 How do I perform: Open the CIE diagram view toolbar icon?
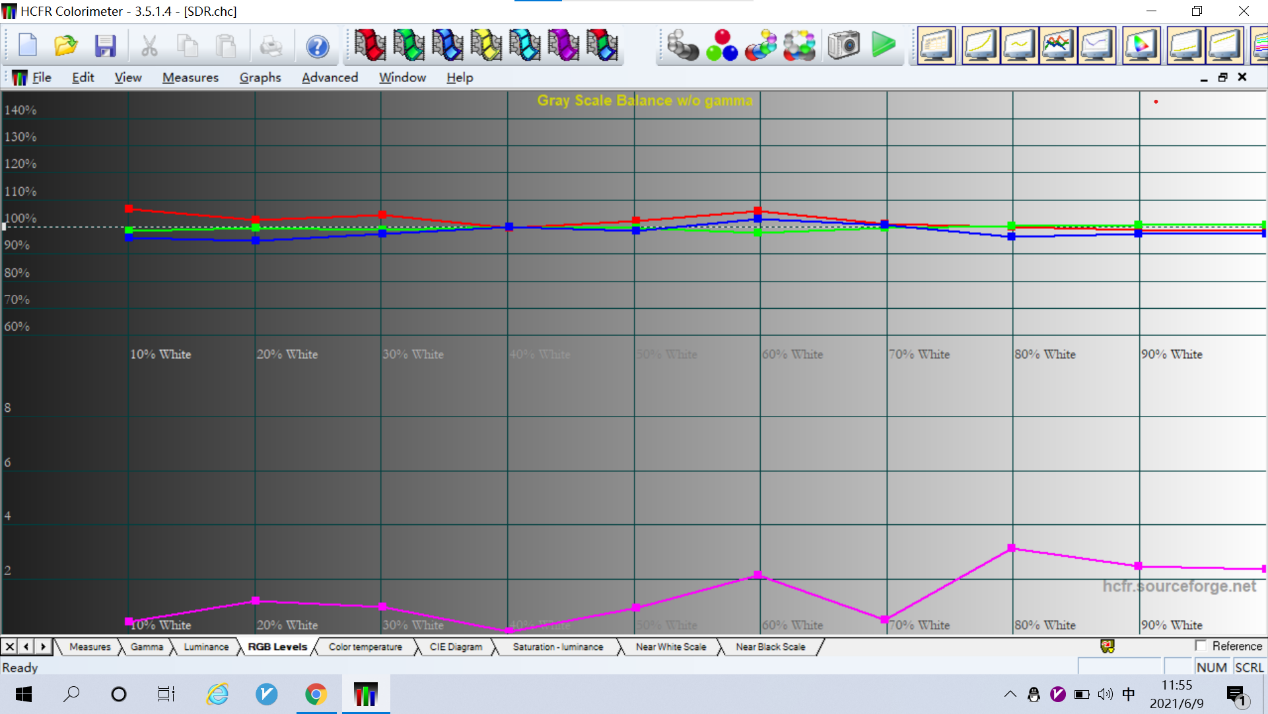click(1141, 45)
